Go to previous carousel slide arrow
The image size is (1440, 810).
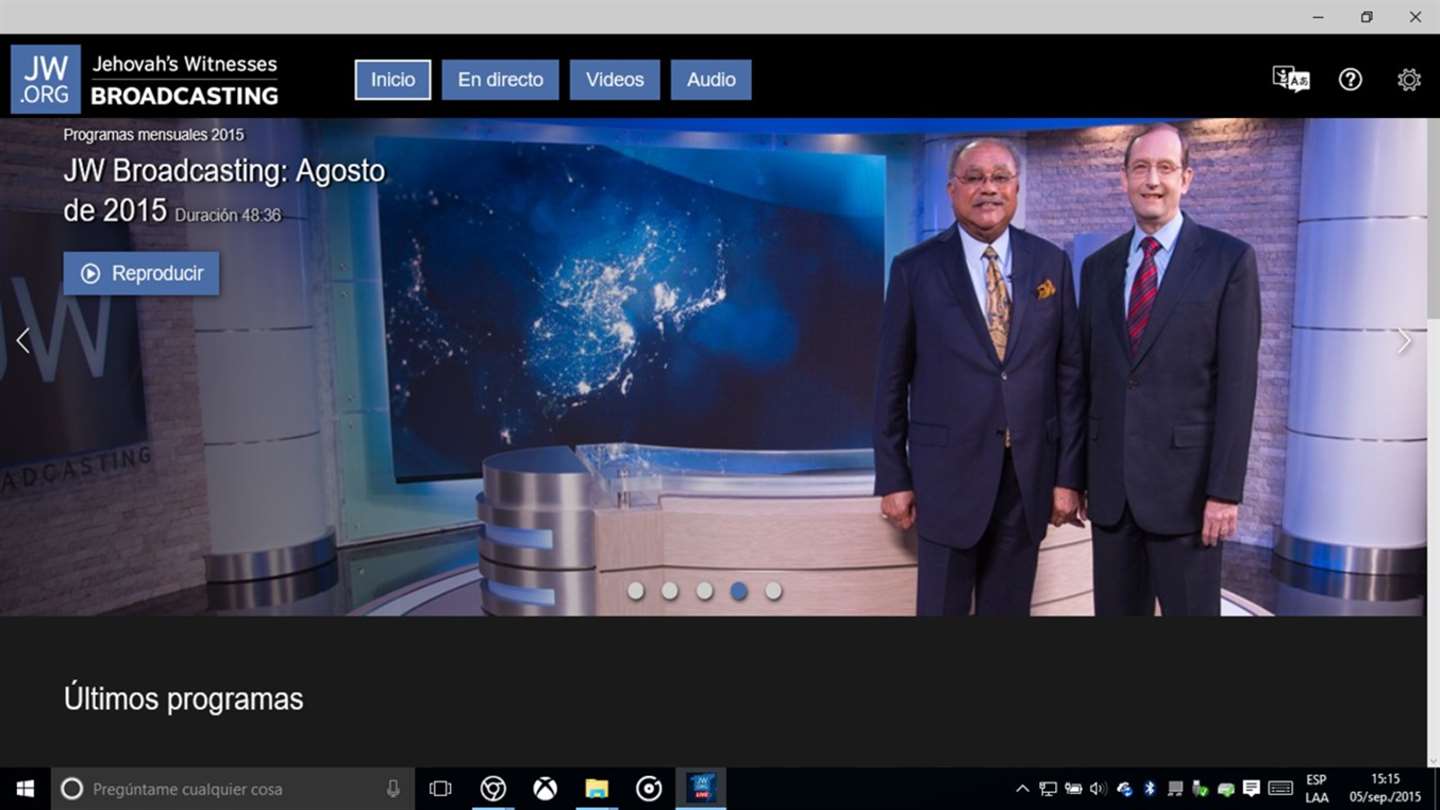pos(23,341)
